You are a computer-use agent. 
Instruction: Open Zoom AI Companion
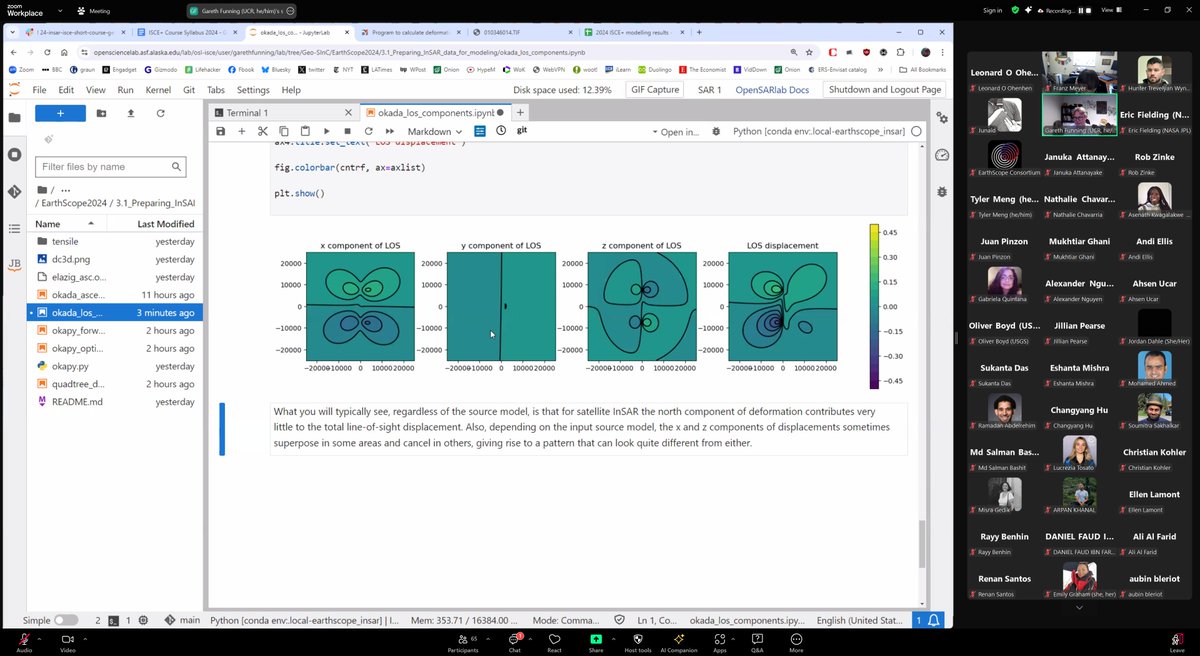coord(678,641)
